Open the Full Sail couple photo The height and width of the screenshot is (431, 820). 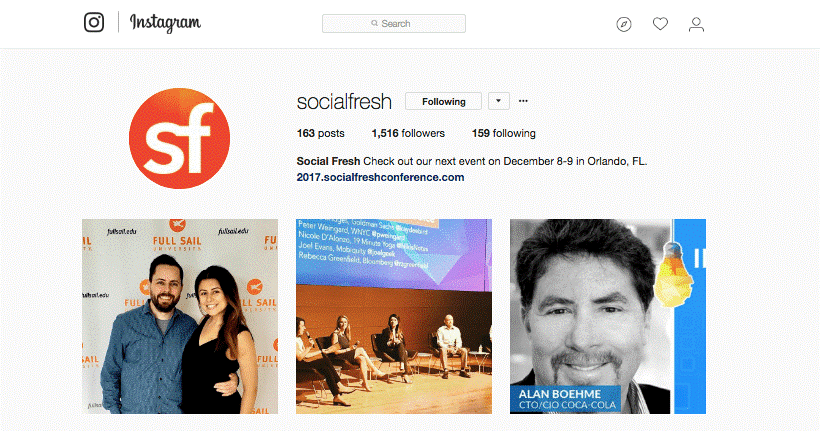tap(180, 316)
